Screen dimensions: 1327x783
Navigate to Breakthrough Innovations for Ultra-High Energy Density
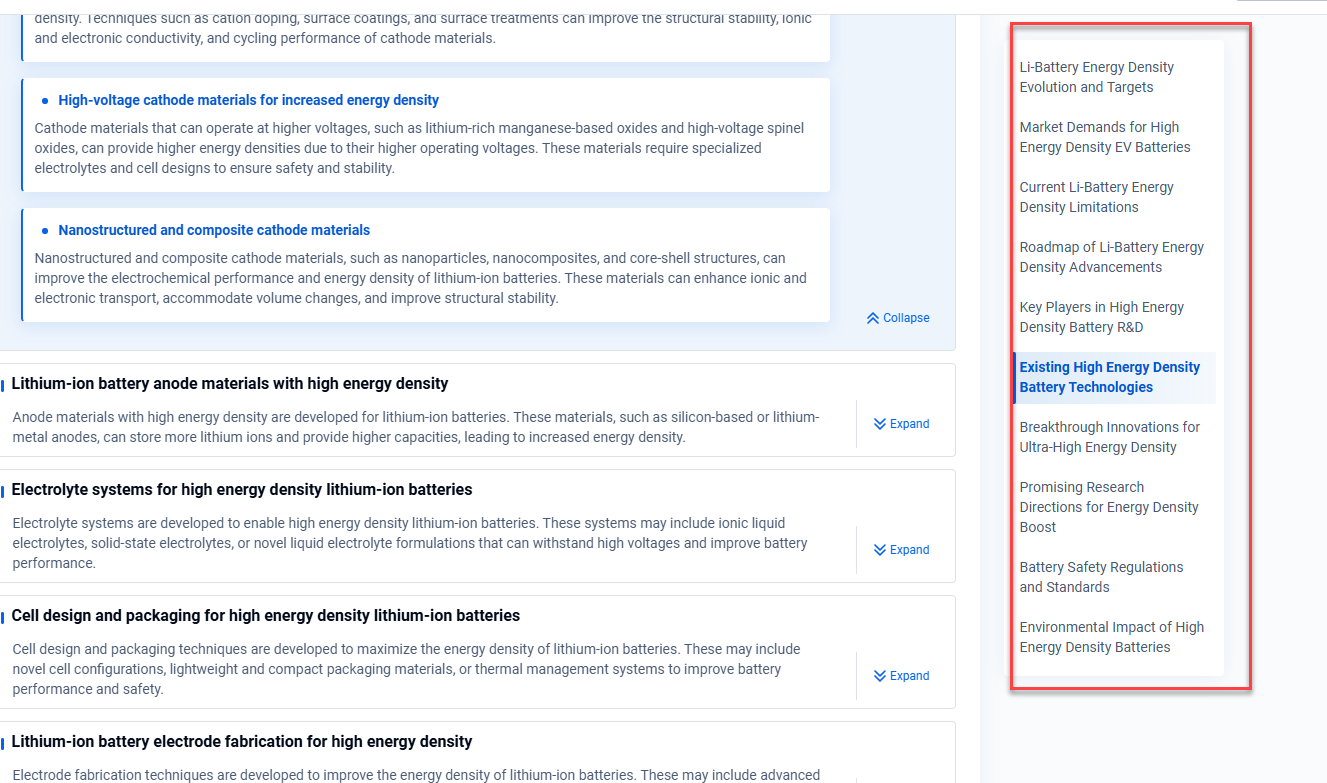[1109, 437]
